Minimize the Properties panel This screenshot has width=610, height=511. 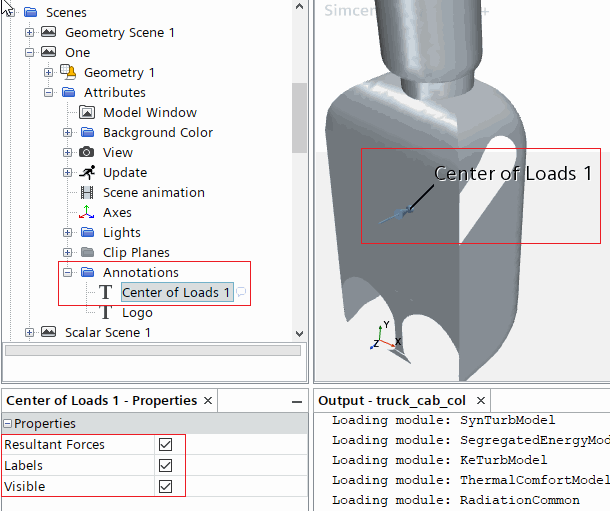click(x=297, y=402)
